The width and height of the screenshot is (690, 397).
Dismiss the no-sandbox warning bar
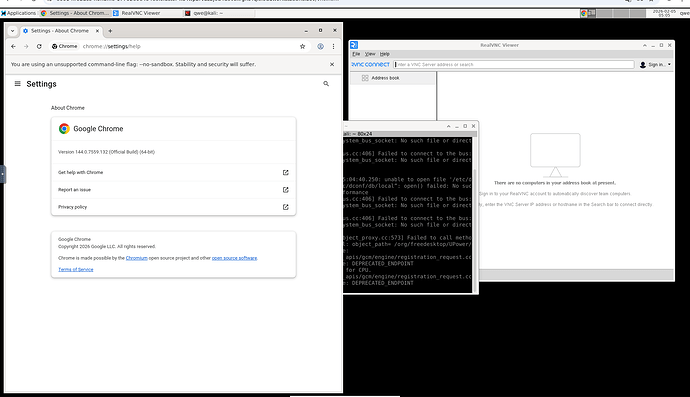point(332,64)
